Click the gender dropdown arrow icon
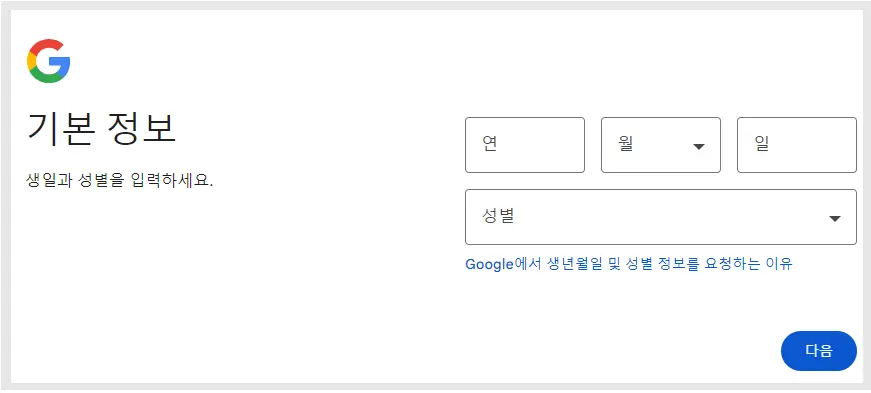Image resolution: width=871 pixels, height=393 pixels. coord(834,218)
